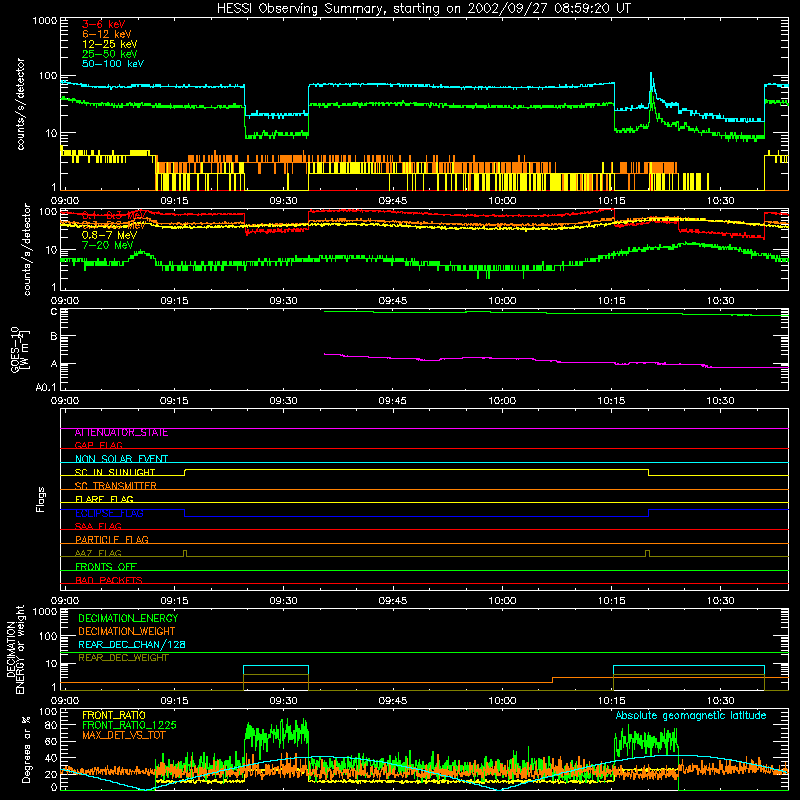
Task: Click the vertical Flags axis label
Action: (41, 499)
